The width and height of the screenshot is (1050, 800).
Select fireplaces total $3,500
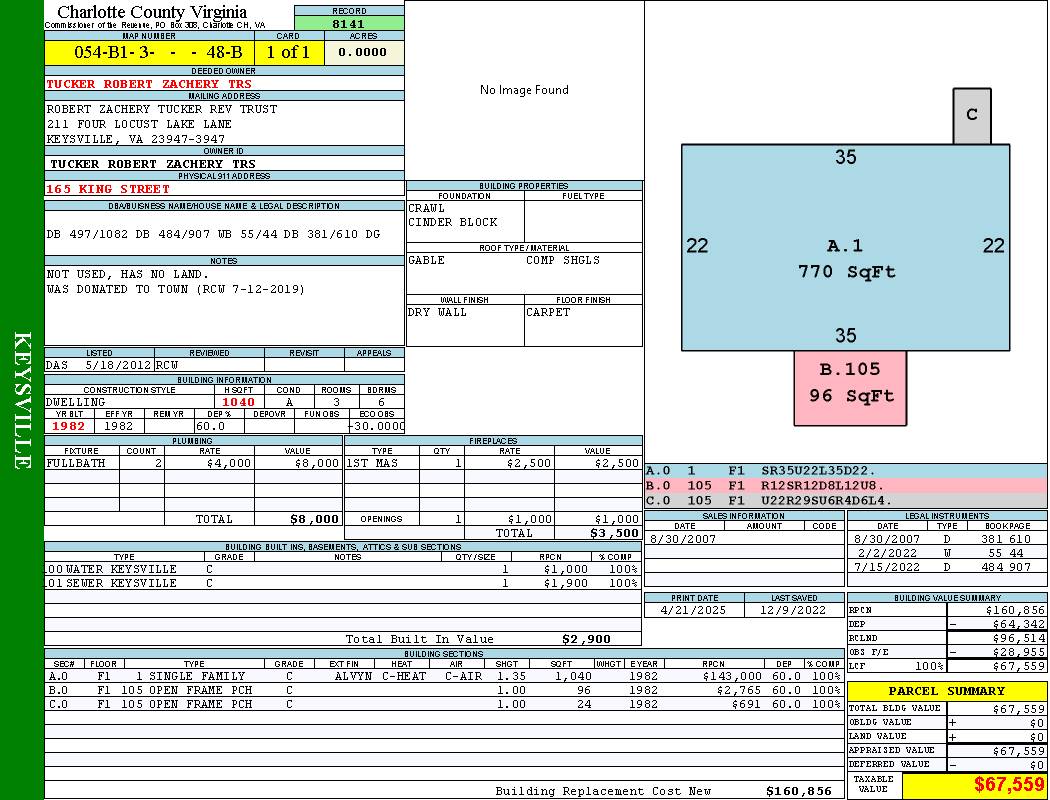click(x=615, y=534)
